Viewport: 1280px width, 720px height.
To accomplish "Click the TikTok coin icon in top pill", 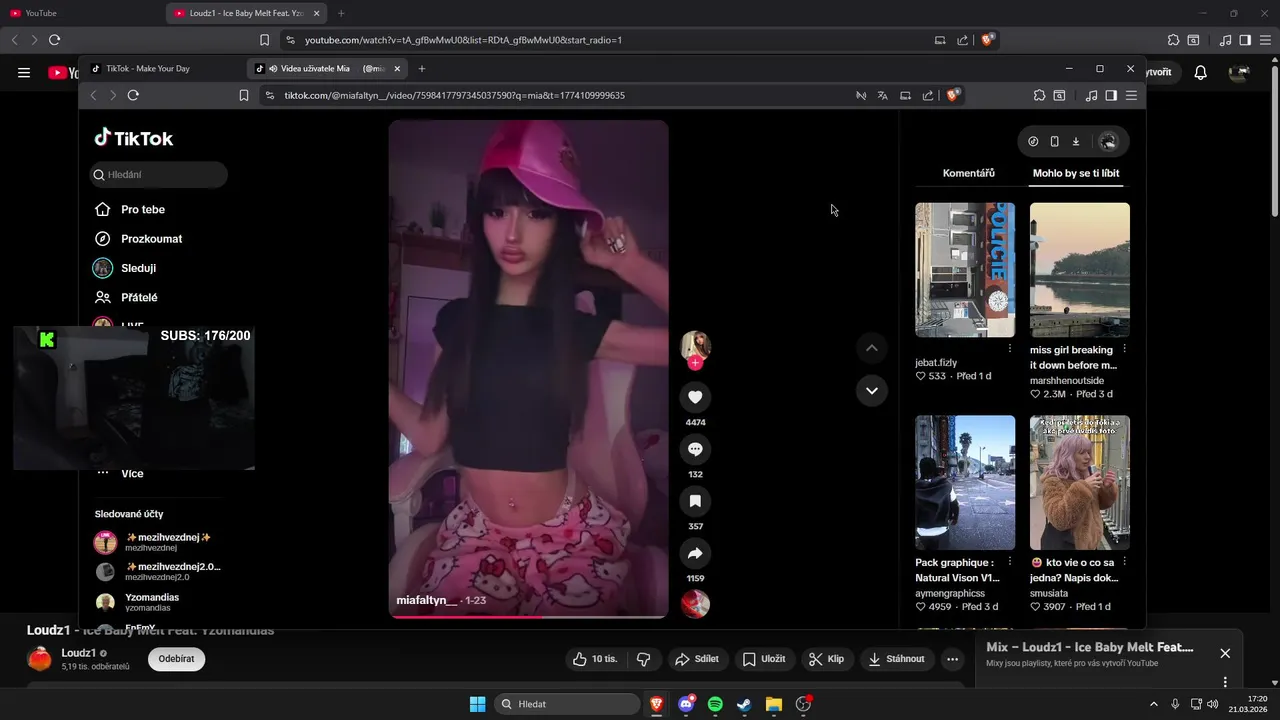I will 1033,142.
